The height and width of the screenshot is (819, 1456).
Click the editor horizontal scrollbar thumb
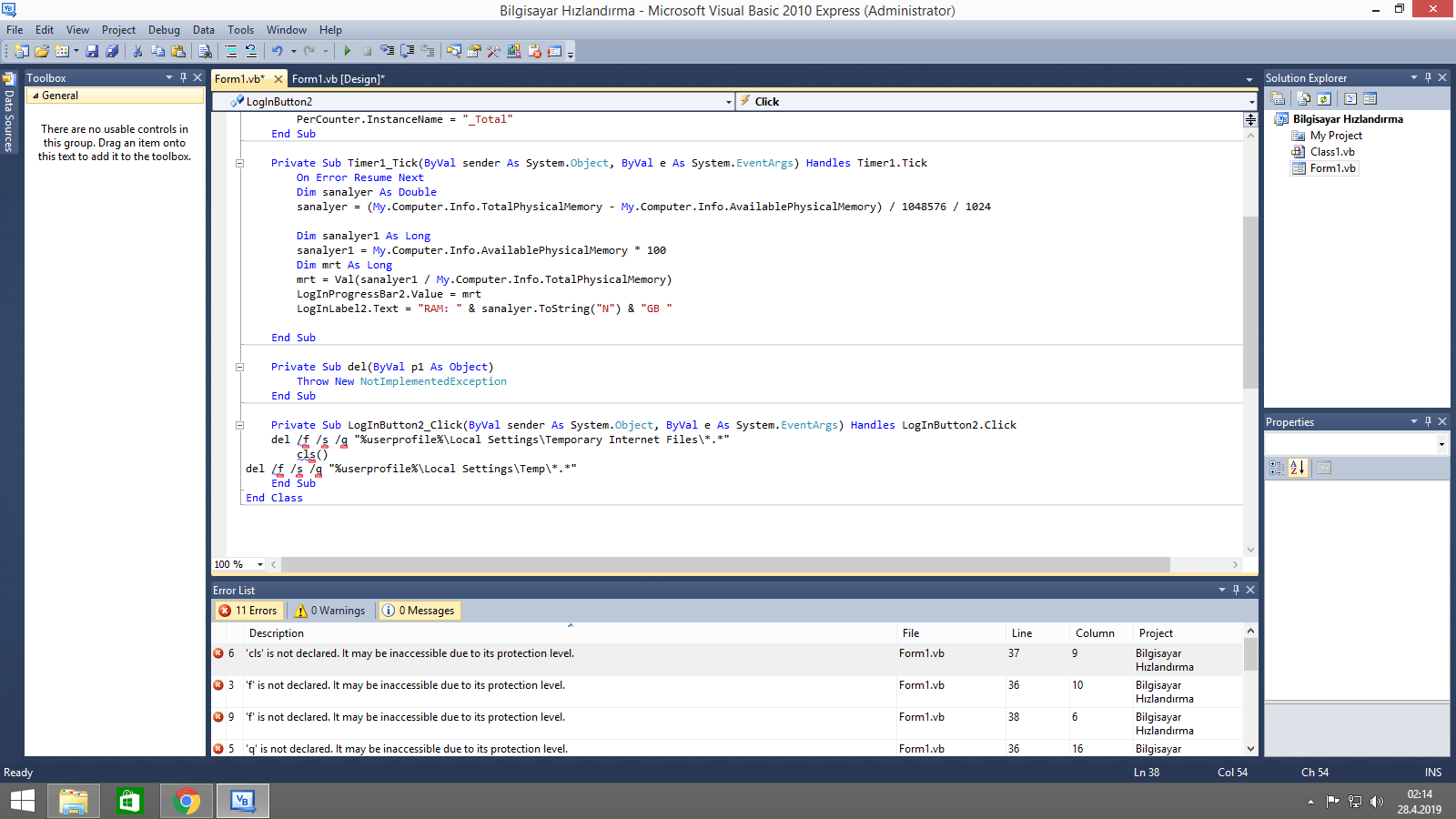tap(725, 565)
